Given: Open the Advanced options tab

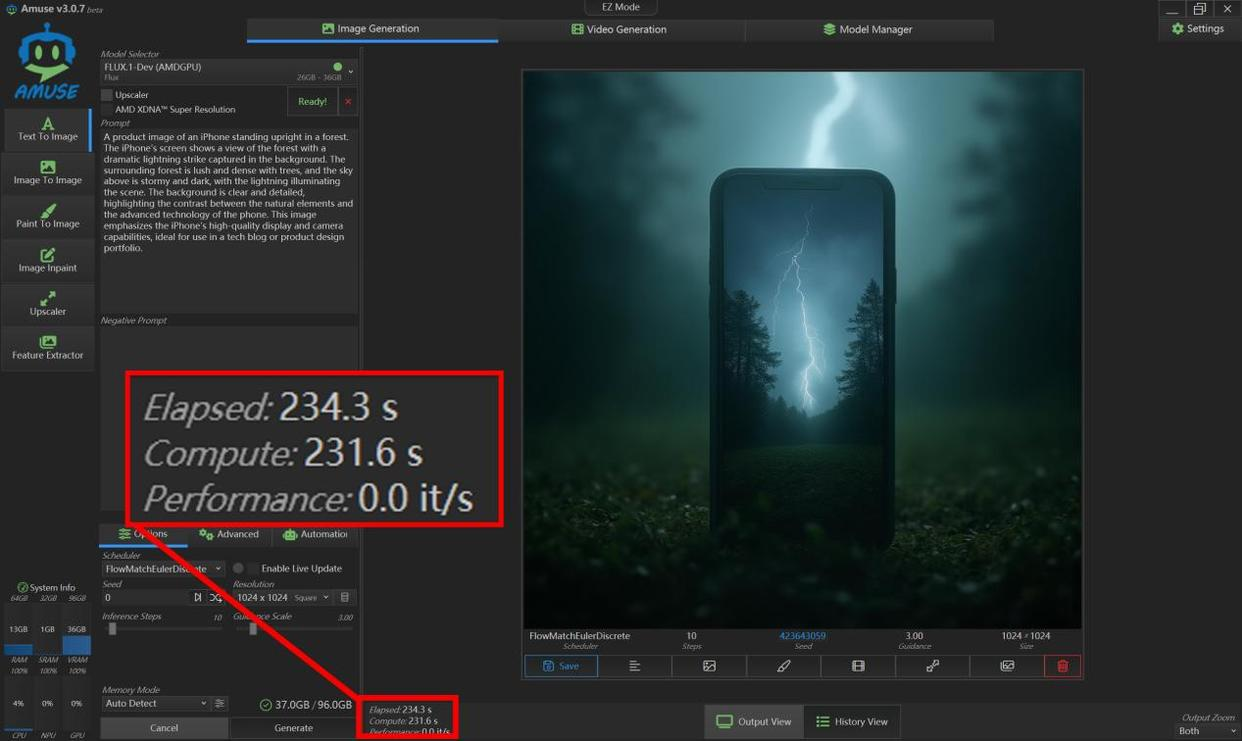Looking at the screenshot, I should 229,534.
